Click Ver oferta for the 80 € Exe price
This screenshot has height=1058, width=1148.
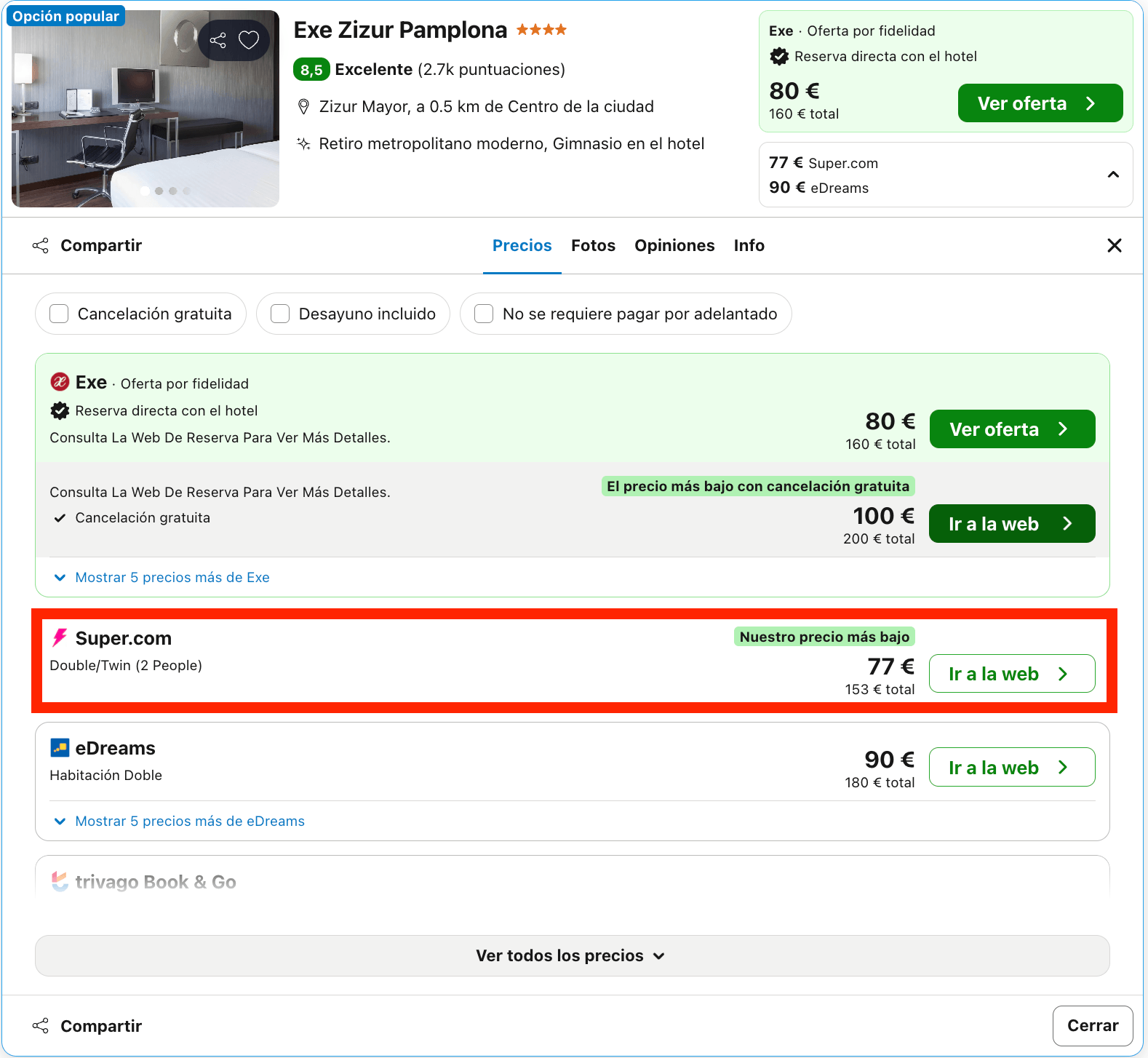1012,429
